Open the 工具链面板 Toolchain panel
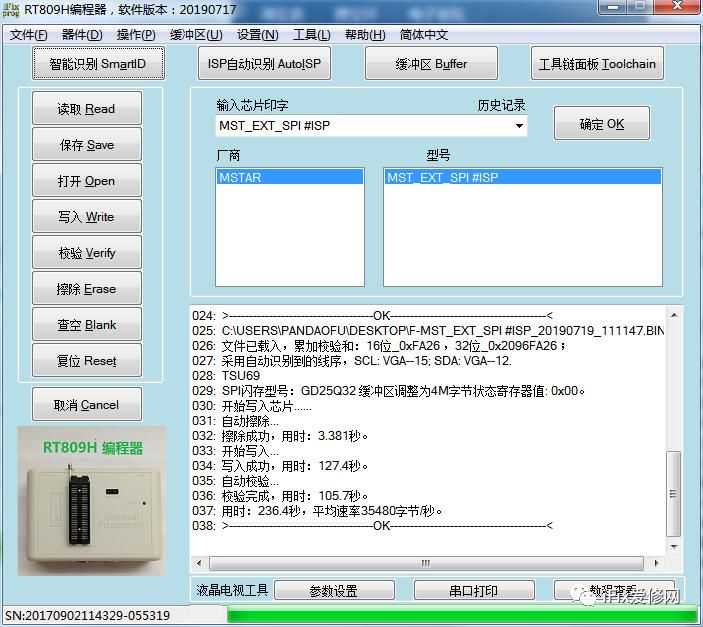The height and width of the screenshot is (627, 703). coord(597,64)
